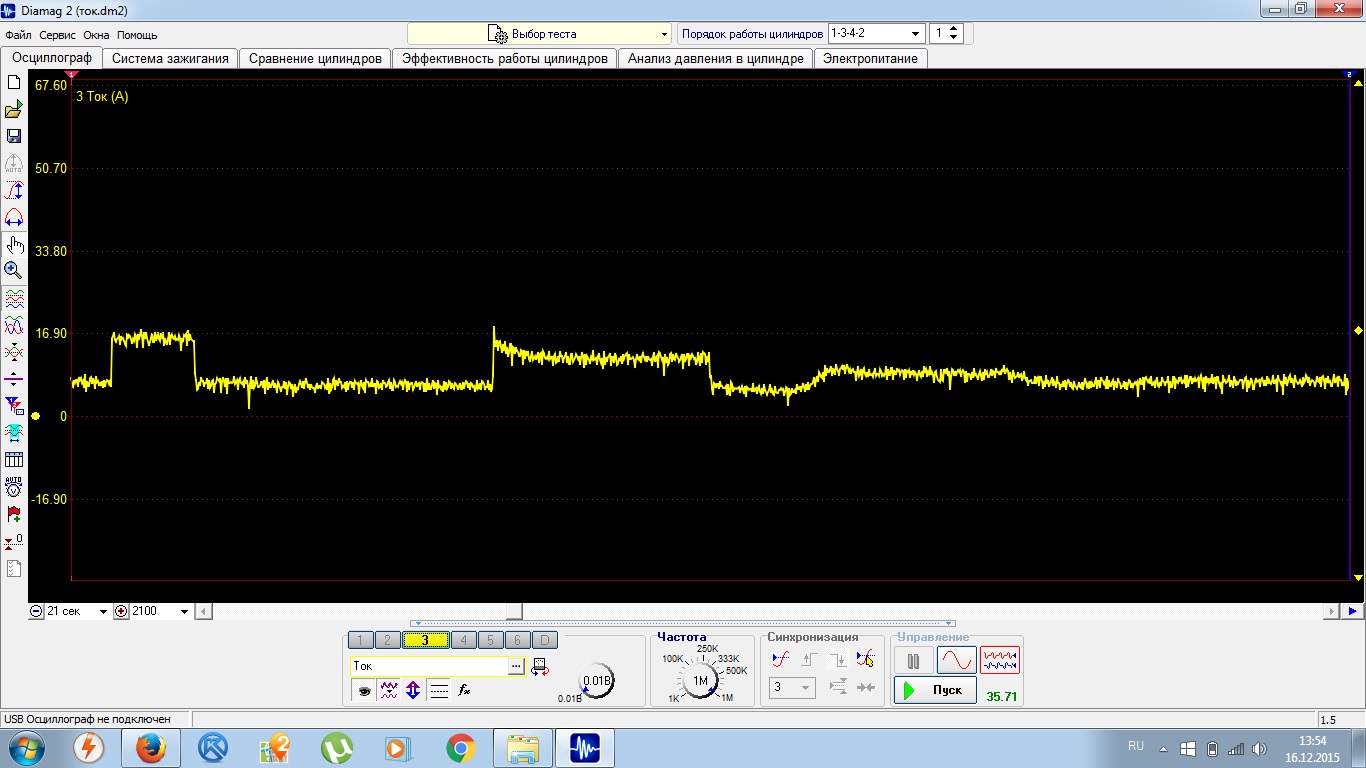Image resolution: width=1366 pixels, height=768 pixels.
Task: Click the zero level set icon
Action: 14,541
